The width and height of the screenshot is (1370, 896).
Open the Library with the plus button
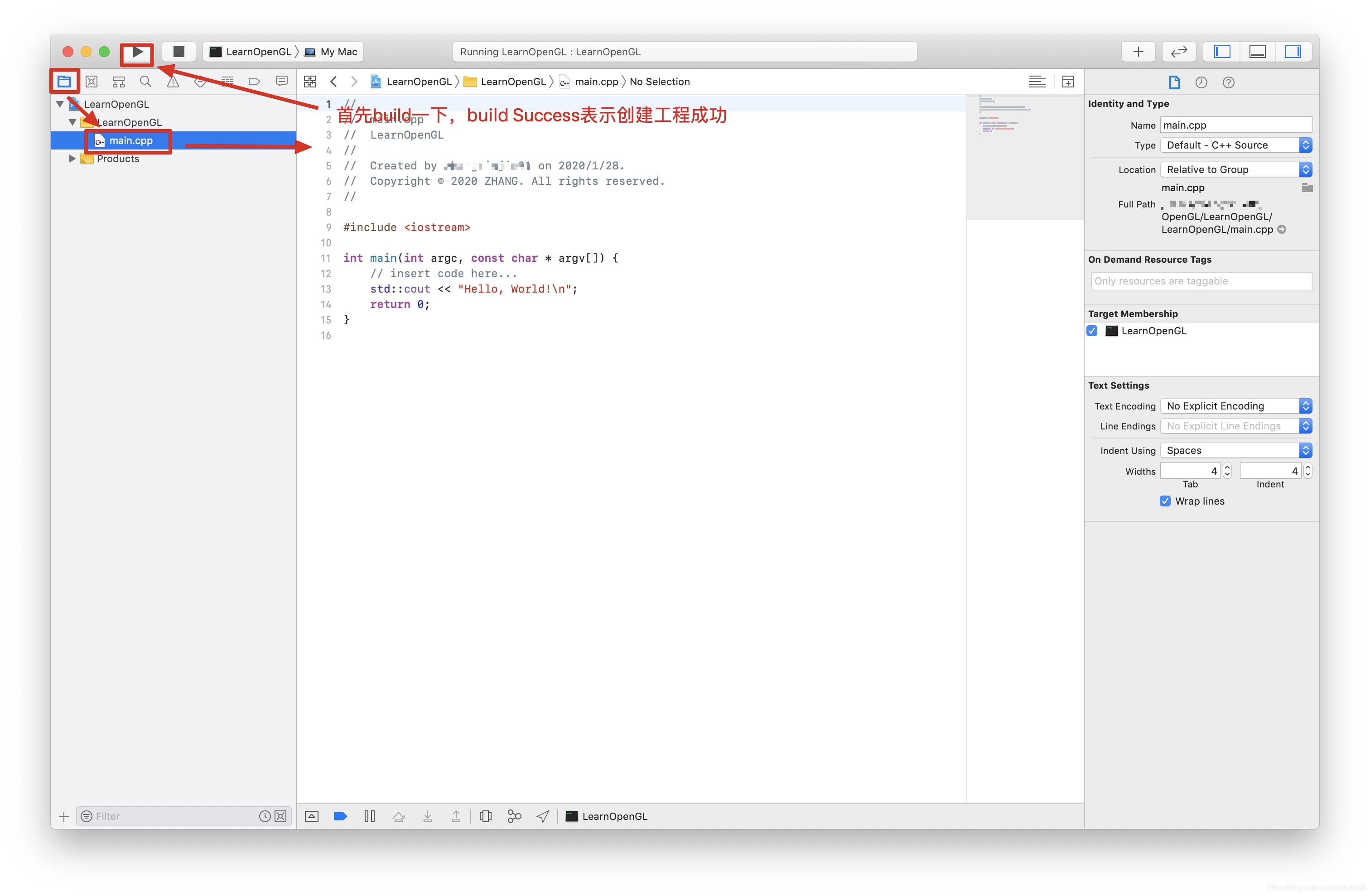pyautogui.click(x=1138, y=52)
